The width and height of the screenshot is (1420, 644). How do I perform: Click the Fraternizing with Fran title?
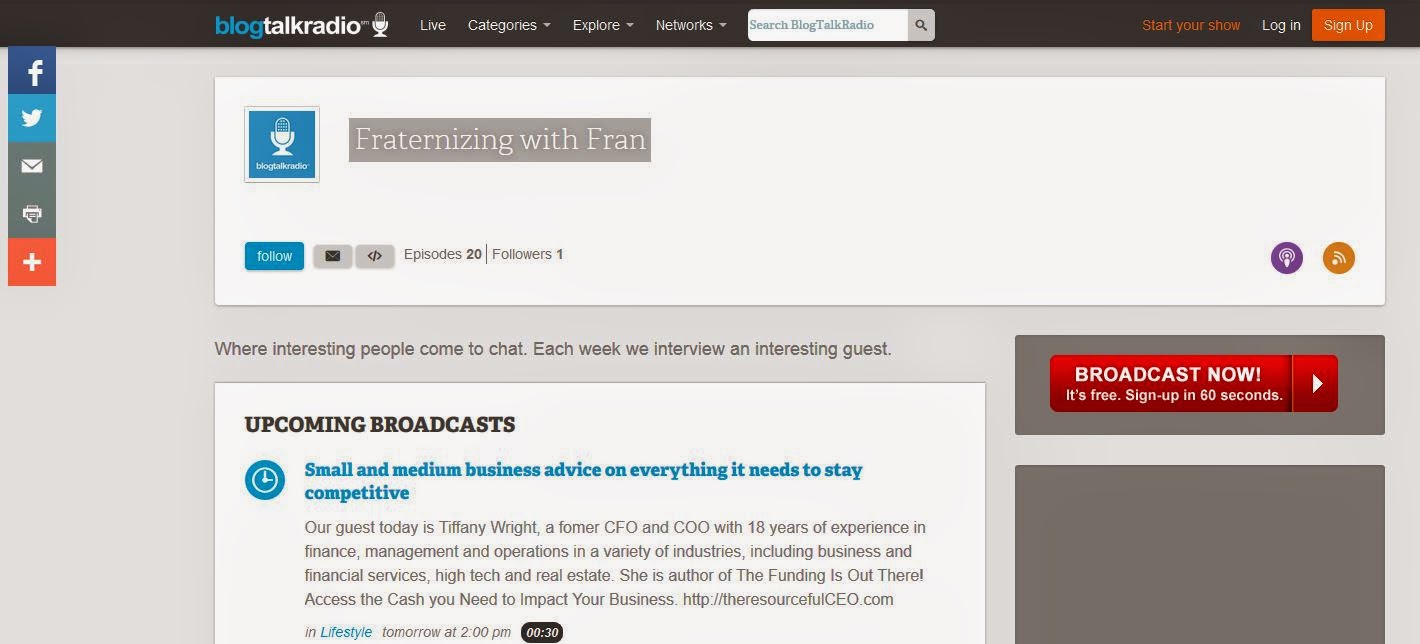tap(500, 139)
